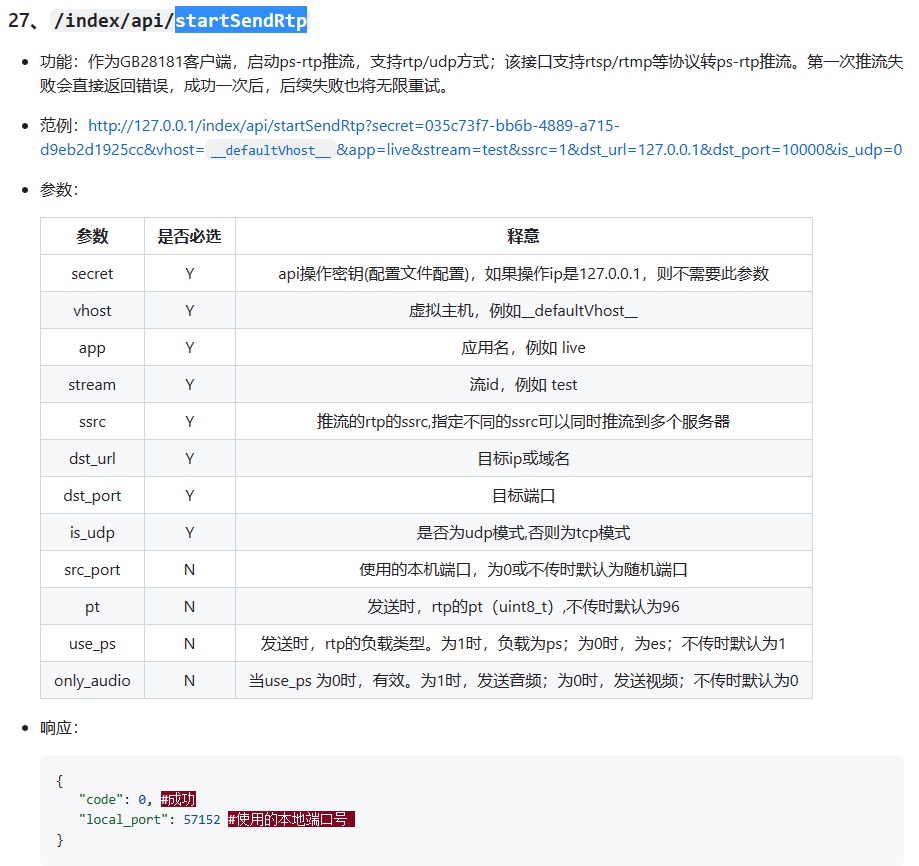The height and width of the screenshot is (866, 919).
Task: Click the 'Y' value in secret row
Action: click(x=189, y=274)
